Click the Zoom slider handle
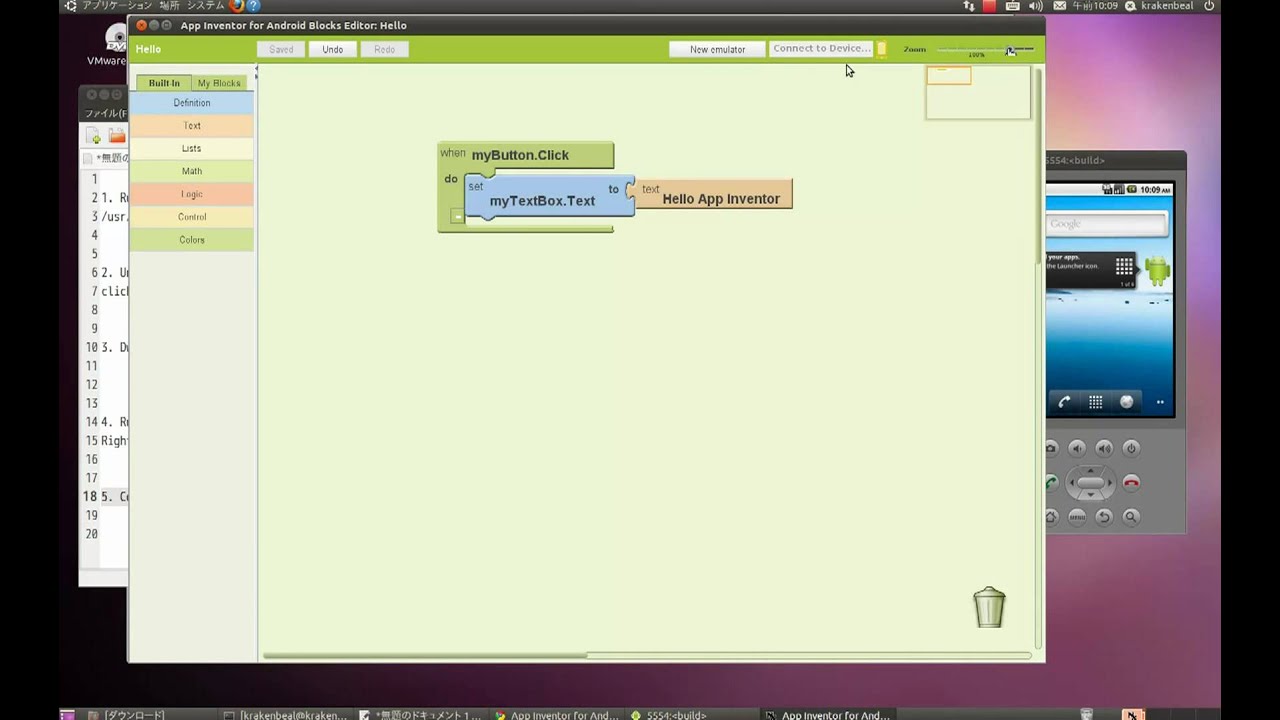1280x720 pixels. click(1011, 50)
